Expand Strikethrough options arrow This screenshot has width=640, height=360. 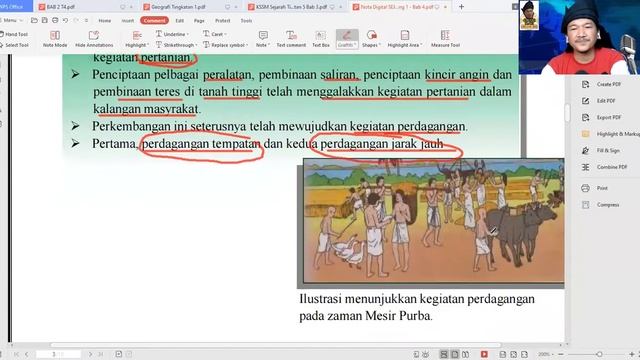[x=196, y=45]
